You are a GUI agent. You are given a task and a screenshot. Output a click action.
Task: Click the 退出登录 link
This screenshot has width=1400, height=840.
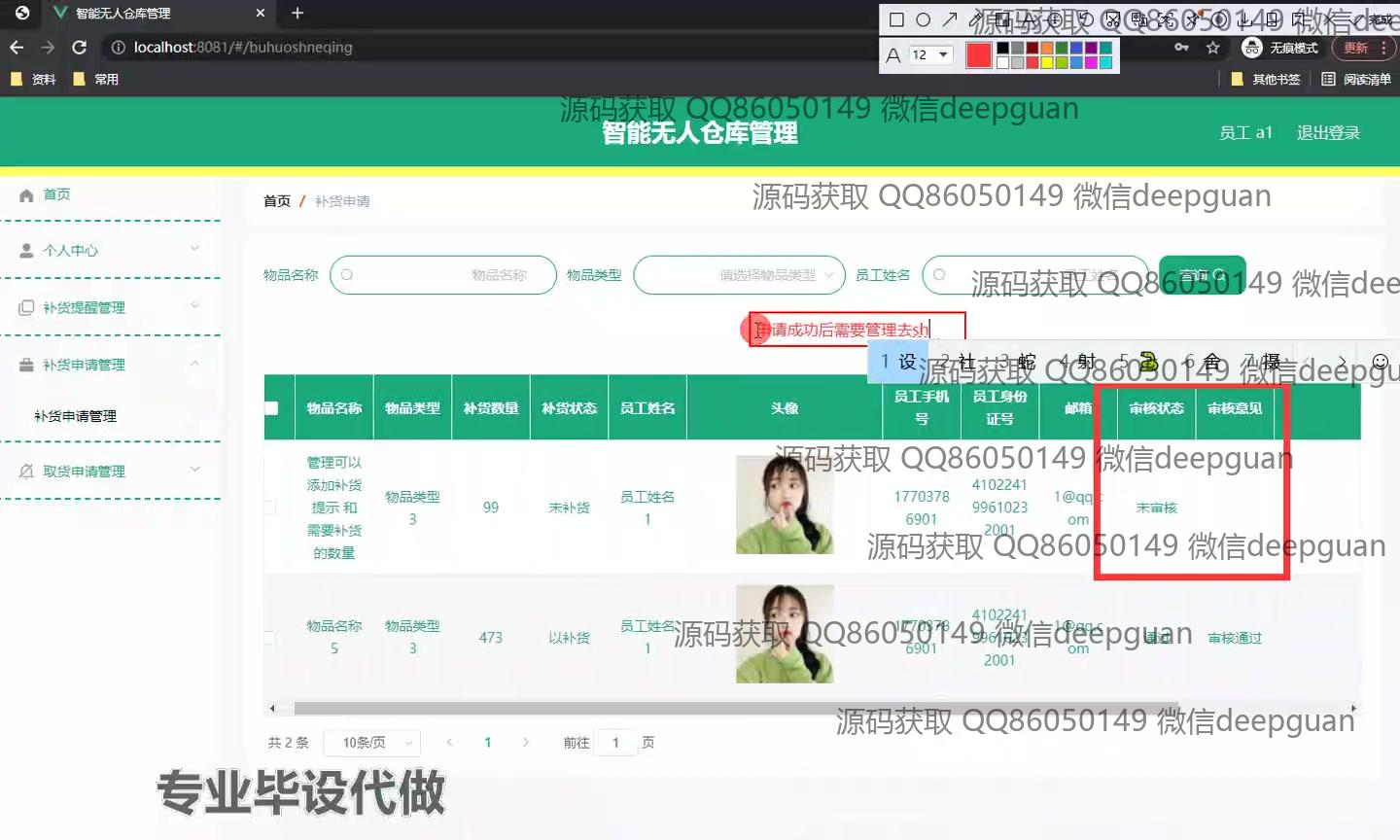pyautogui.click(x=1328, y=133)
